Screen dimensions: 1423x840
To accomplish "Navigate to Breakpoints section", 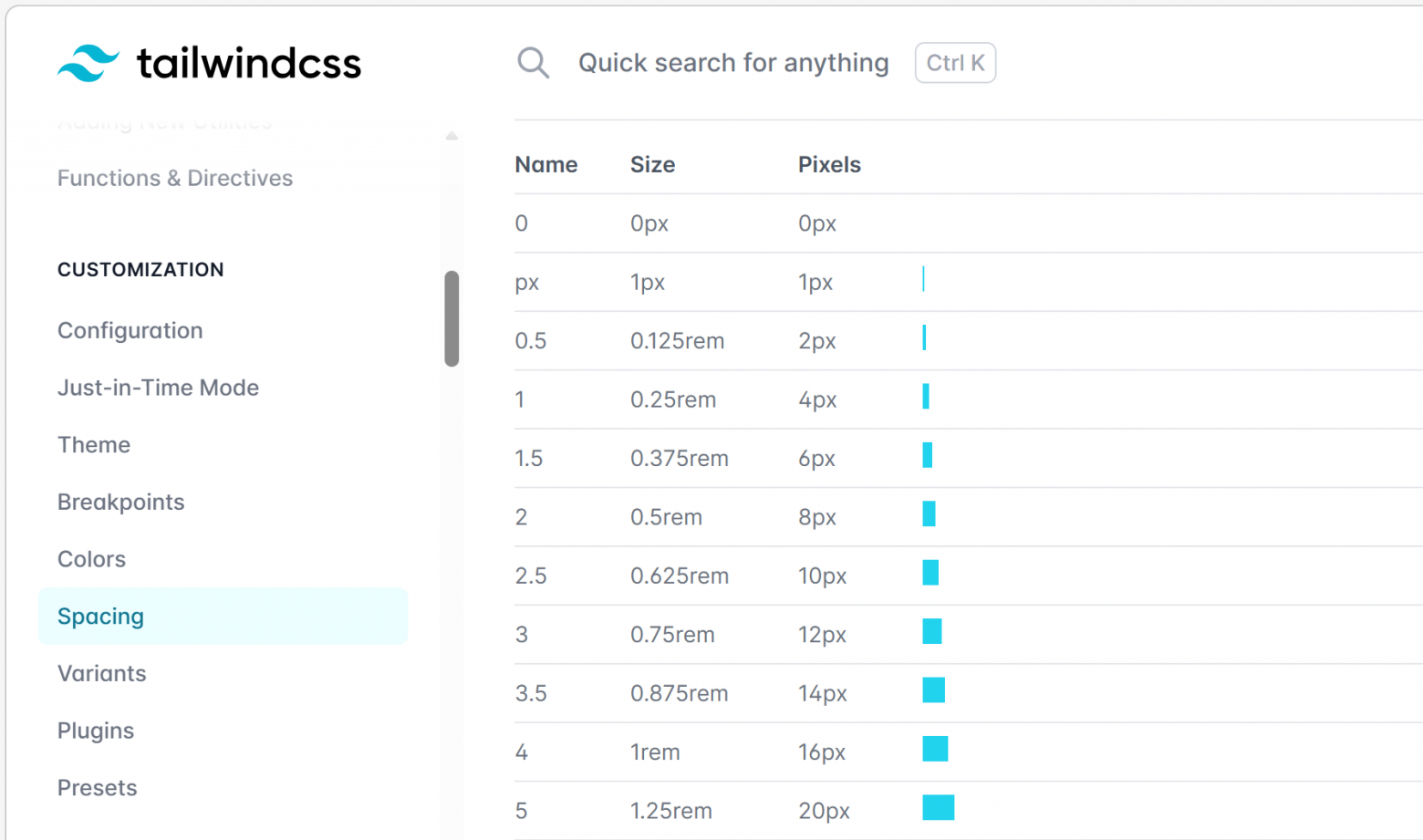I will 120,502.
